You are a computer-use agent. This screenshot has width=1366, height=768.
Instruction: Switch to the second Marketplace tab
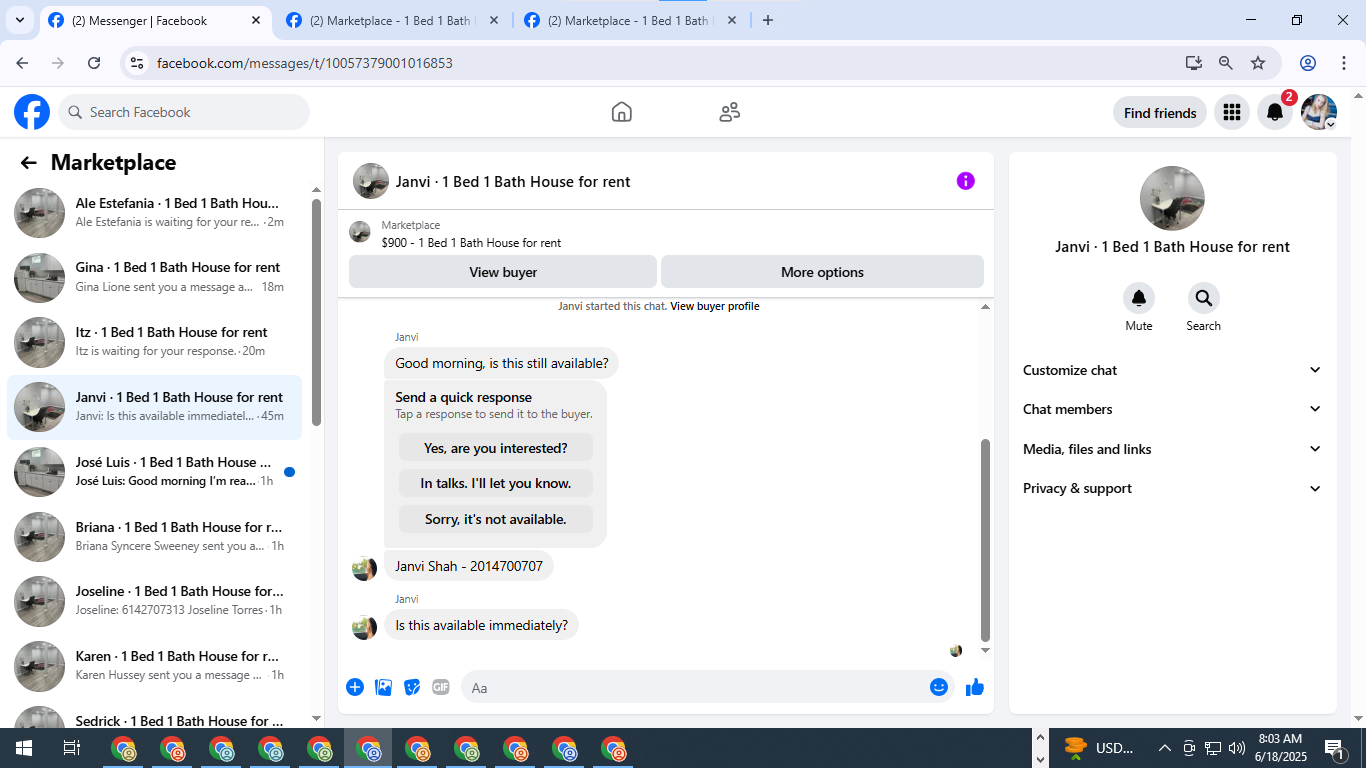tap(393, 20)
